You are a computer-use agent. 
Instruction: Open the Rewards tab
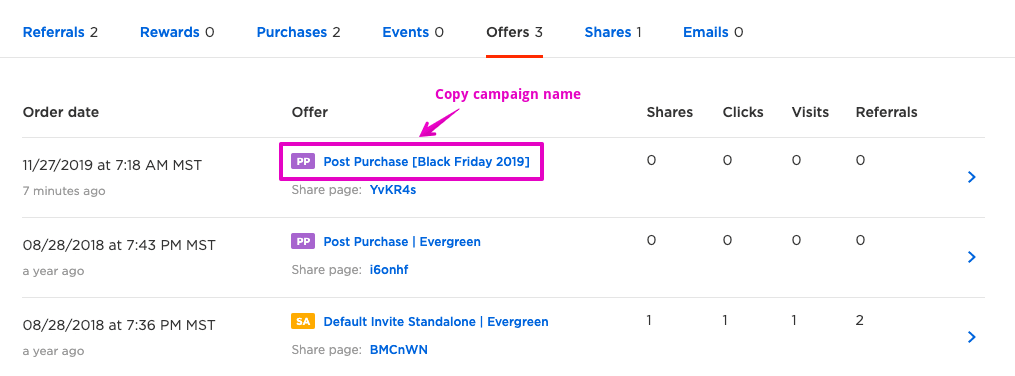click(177, 32)
